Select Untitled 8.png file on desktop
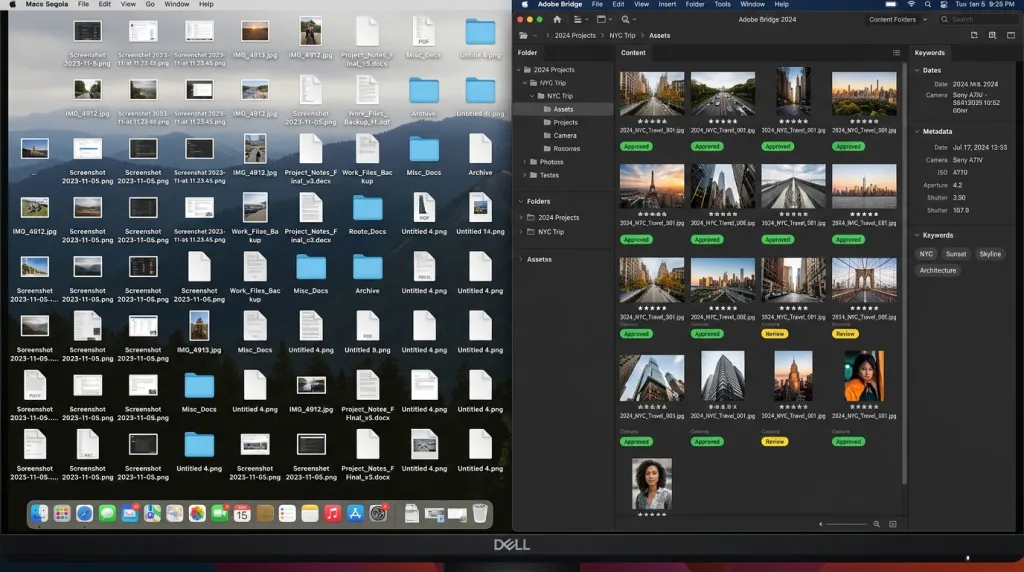Viewport: 1024px width, 572px height. coord(367,333)
